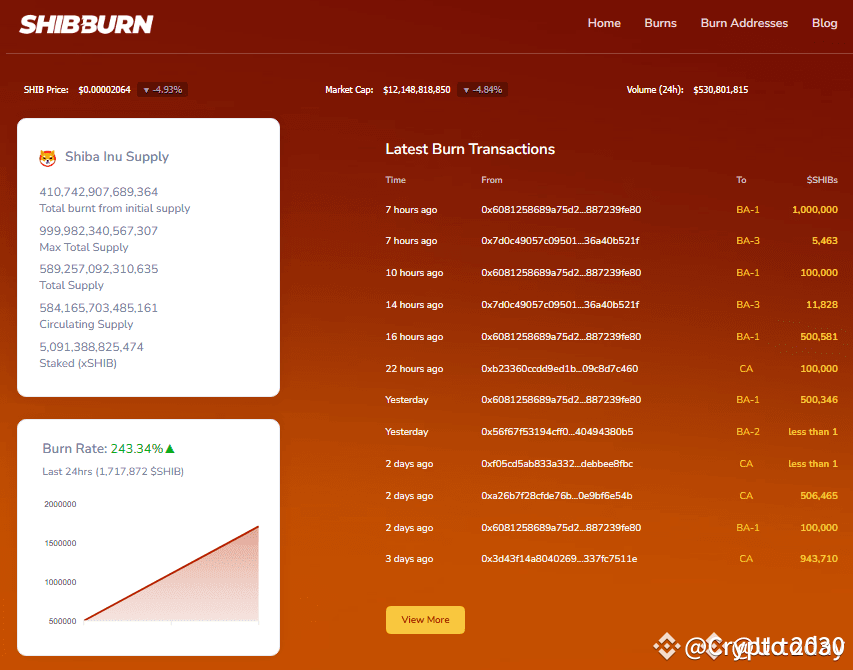Image resolution: width=853 pixels, height=670 pixels.
Task: Click SHIB price change badge -4.93%
Action: (163, 90)
